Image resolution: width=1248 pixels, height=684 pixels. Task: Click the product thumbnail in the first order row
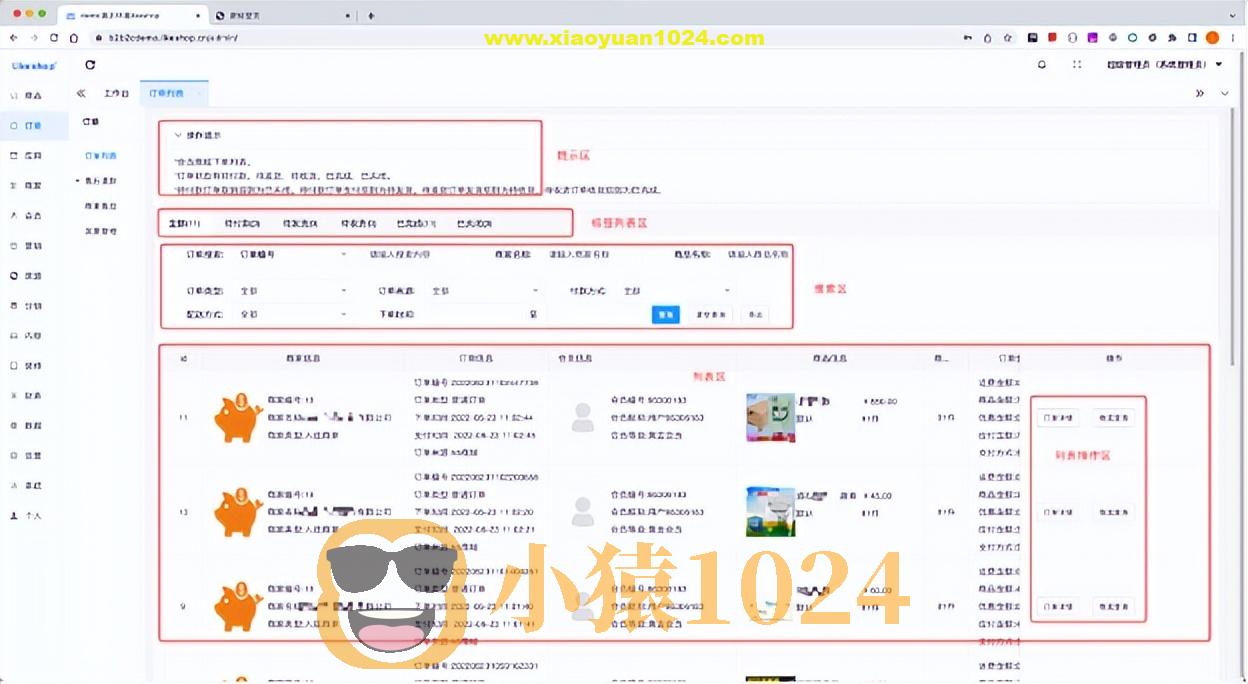[770, 417]
